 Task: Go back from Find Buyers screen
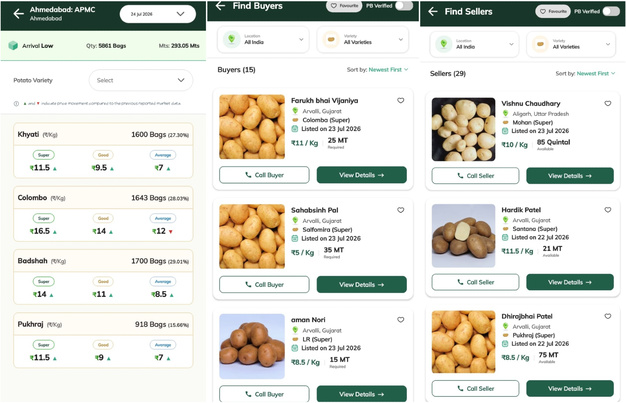click(220, 6)
